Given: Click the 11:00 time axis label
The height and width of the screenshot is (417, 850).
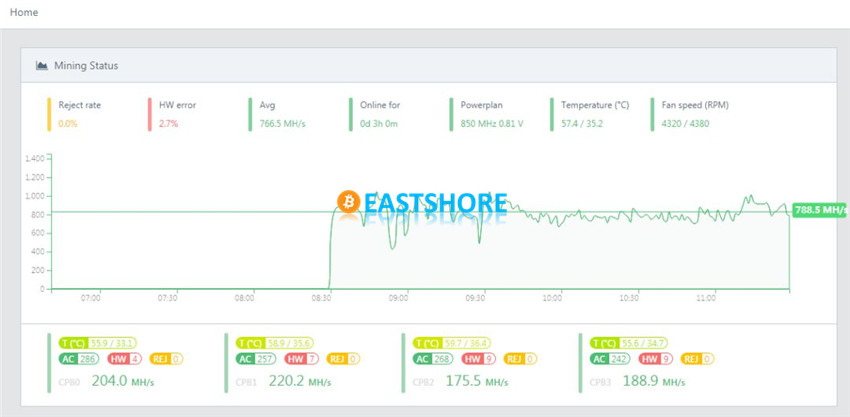Looking at the screenshot, I should point(706,298).
